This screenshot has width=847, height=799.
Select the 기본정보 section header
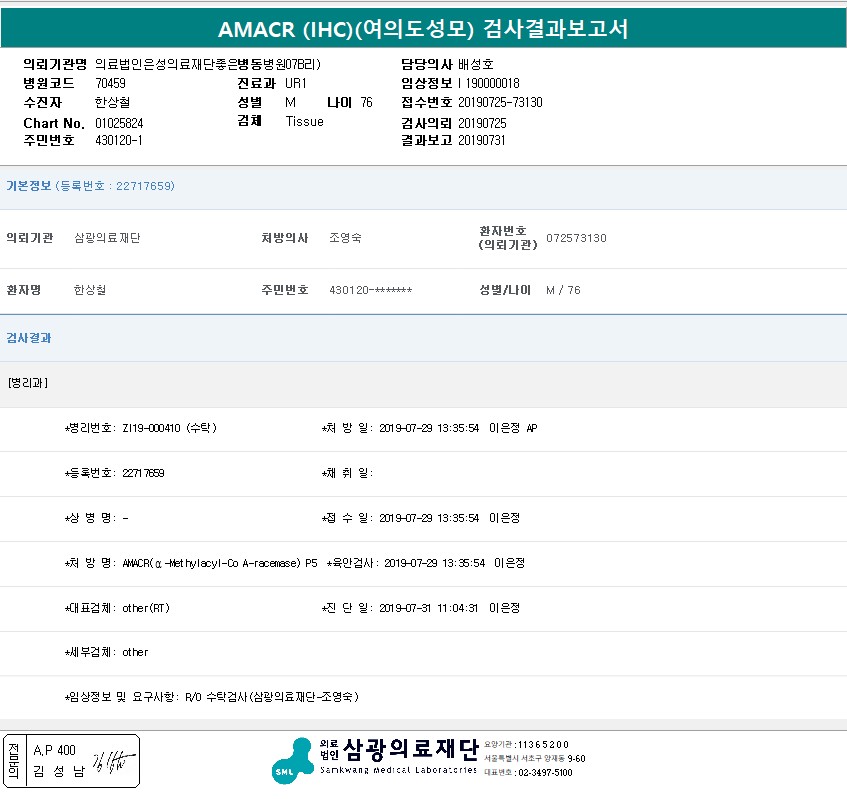90,186
